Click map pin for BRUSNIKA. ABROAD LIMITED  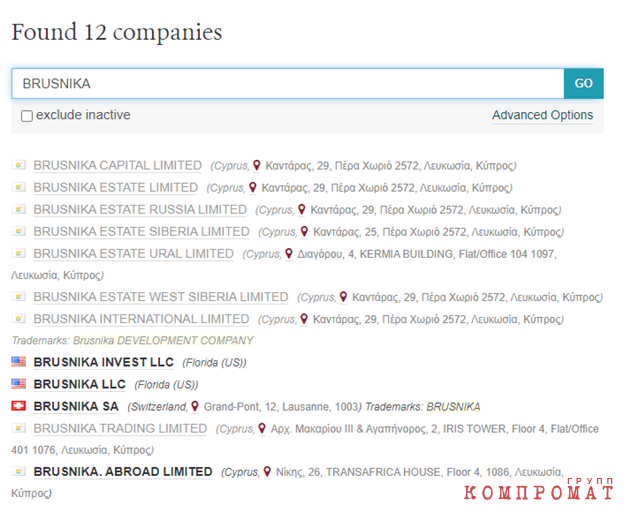click(x=267, y=471)
